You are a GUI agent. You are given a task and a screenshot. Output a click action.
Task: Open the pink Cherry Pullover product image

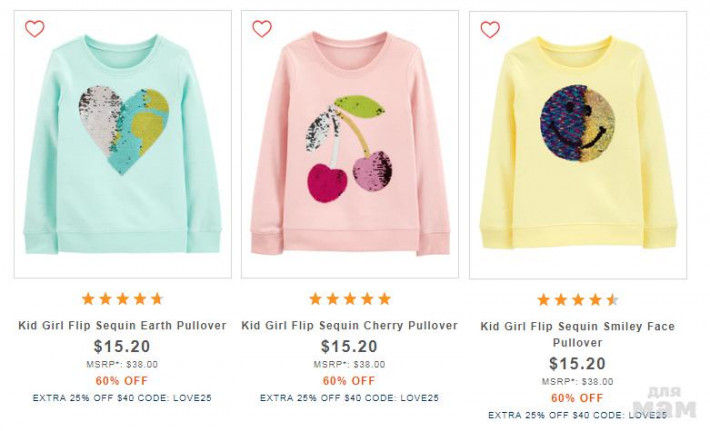[350, 145]
